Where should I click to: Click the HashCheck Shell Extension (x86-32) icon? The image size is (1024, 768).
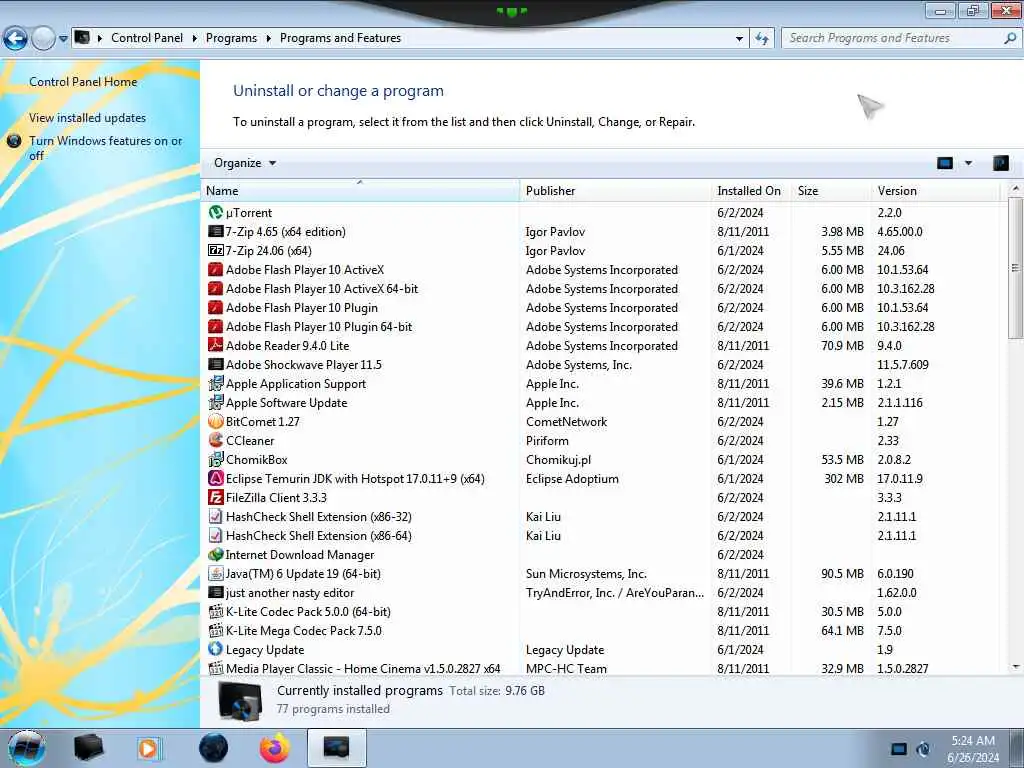point(216,516)
